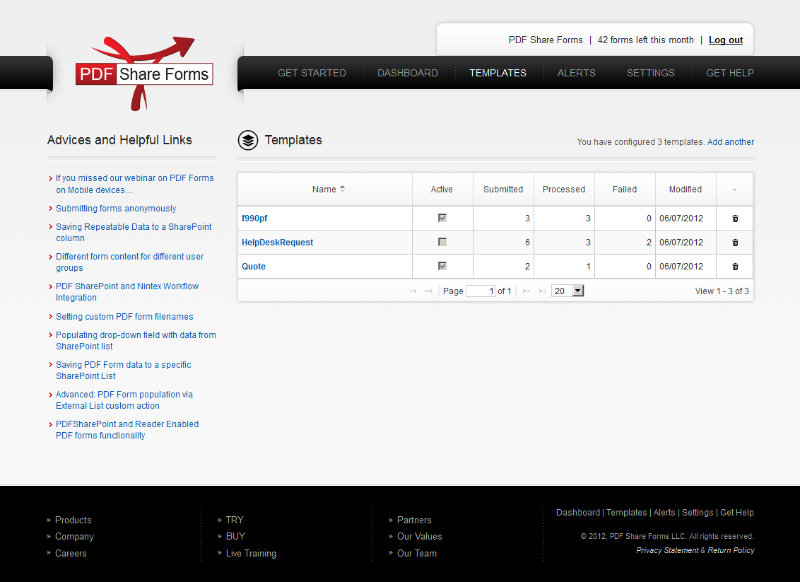Go to first page pager icon
Viewport: 800px width, 582px height.
413,291
